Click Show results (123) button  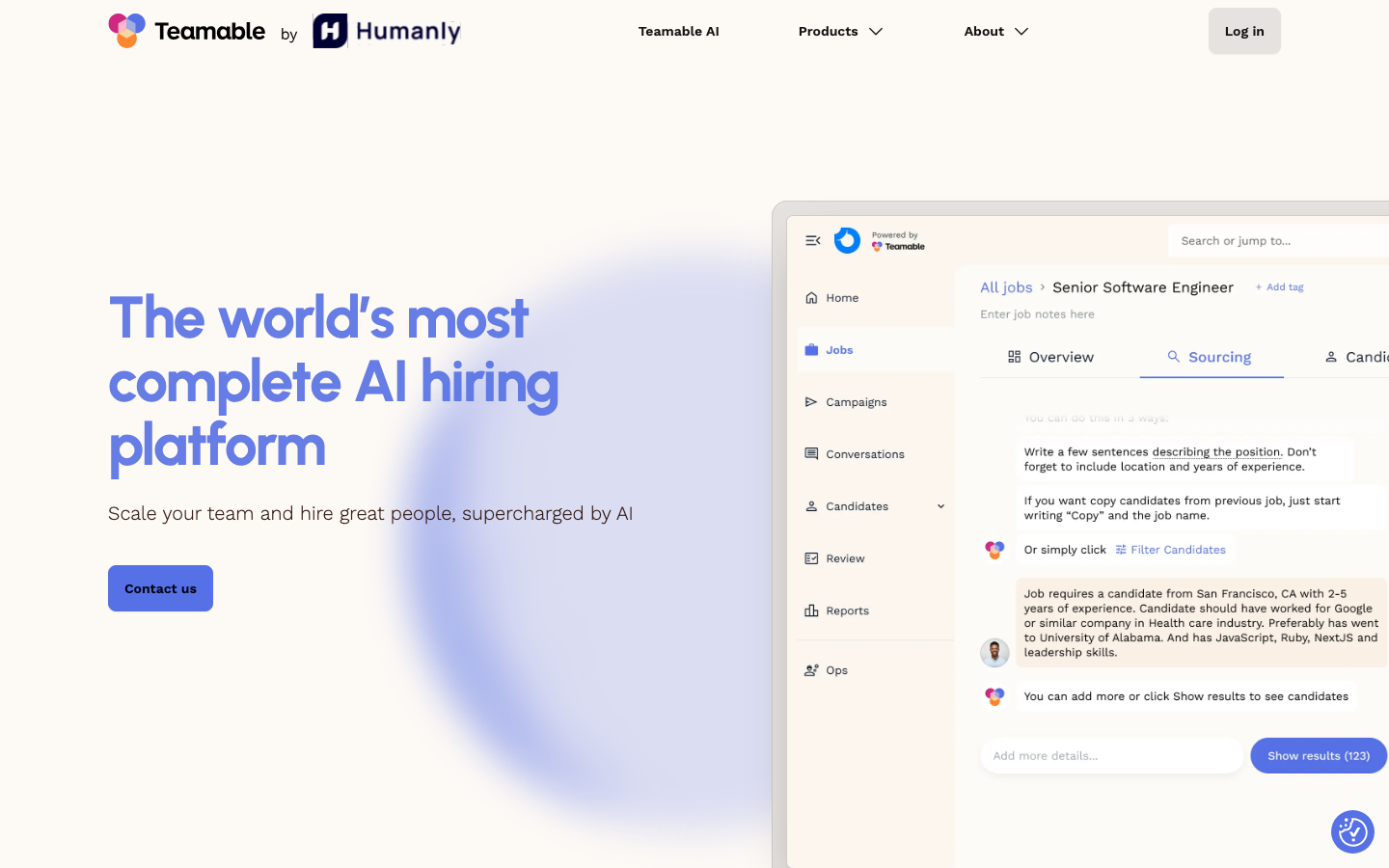[1319, 756]
